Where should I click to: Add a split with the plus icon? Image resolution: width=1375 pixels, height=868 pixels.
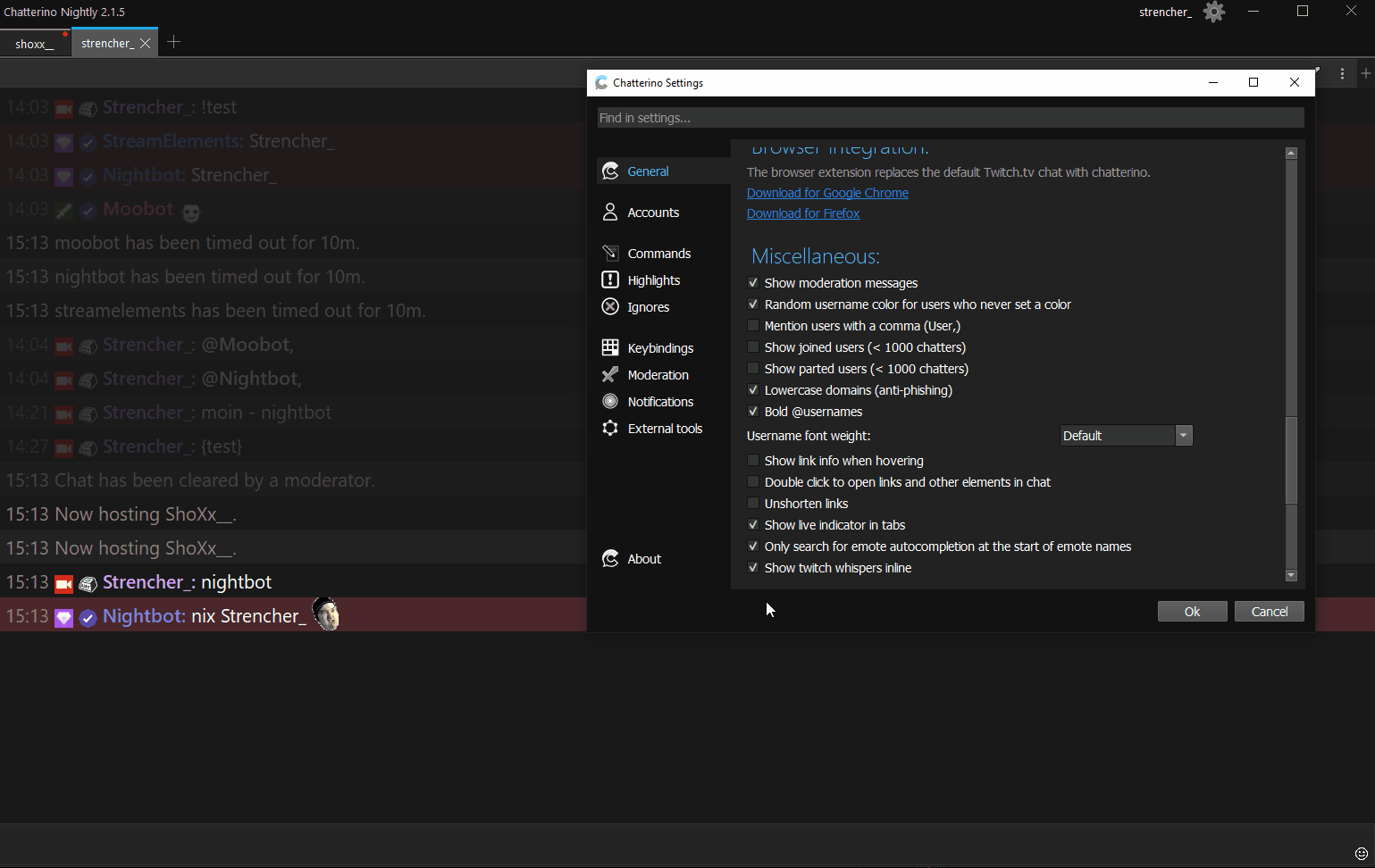tap(1365, 73)
